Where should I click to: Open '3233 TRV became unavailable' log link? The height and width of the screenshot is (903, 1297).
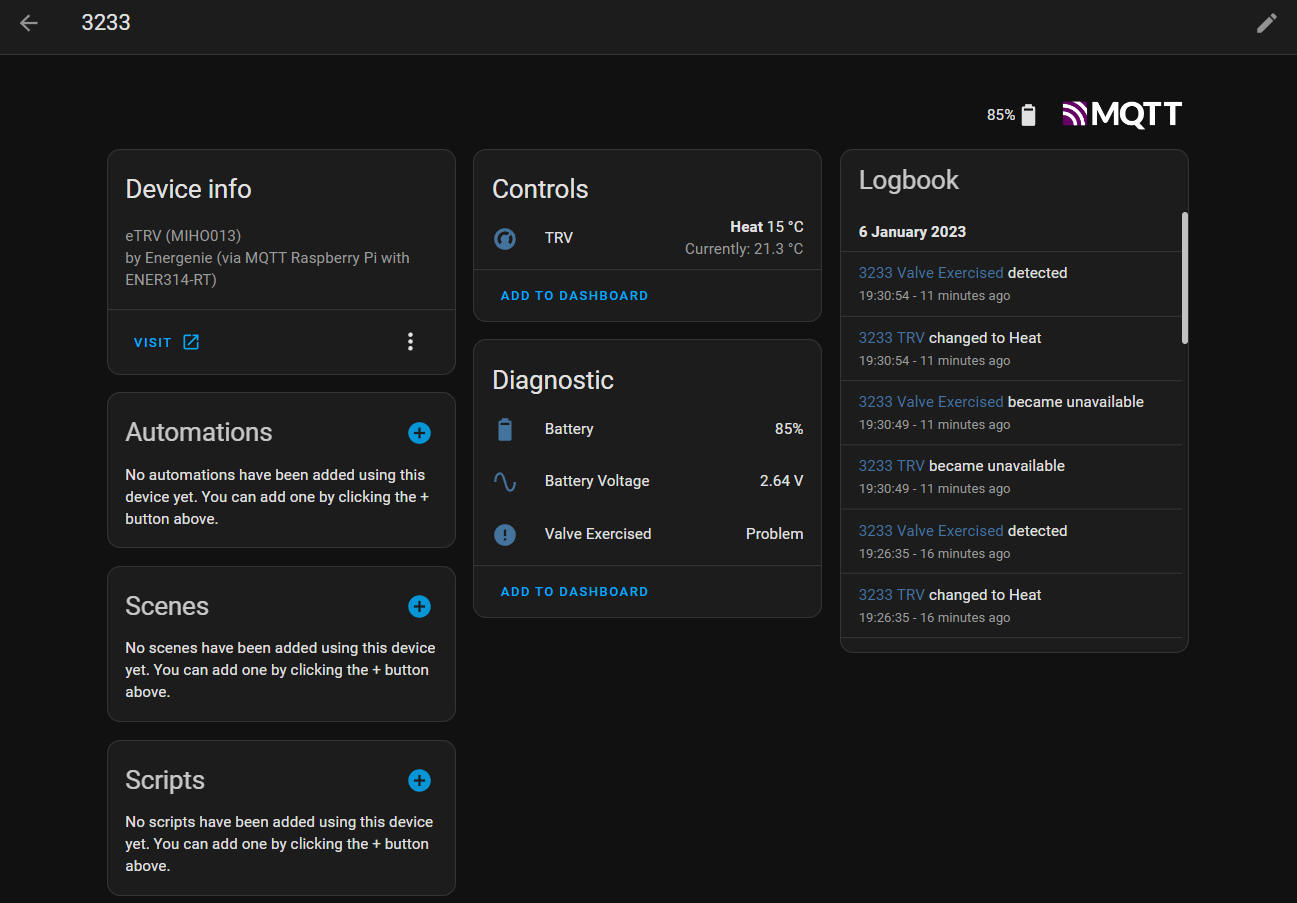point(891,466)
